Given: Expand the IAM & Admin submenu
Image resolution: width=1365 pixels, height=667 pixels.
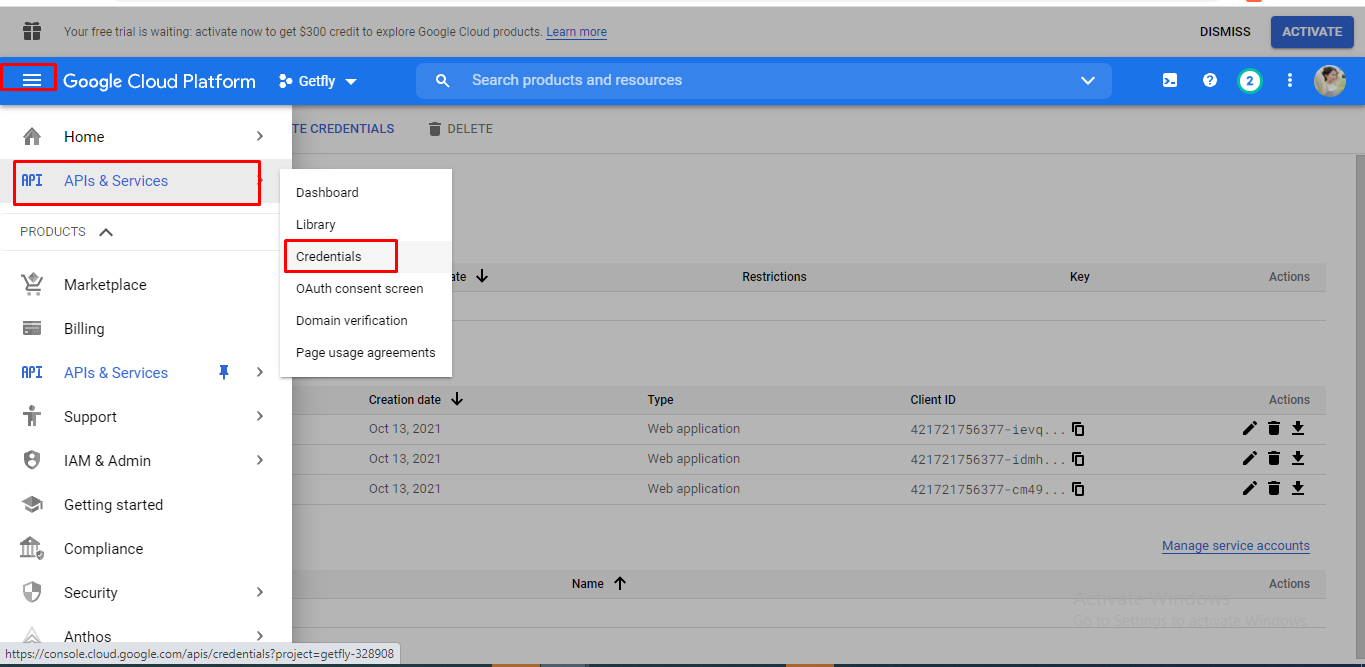Looking at the screenshot, I should (259, 460).
